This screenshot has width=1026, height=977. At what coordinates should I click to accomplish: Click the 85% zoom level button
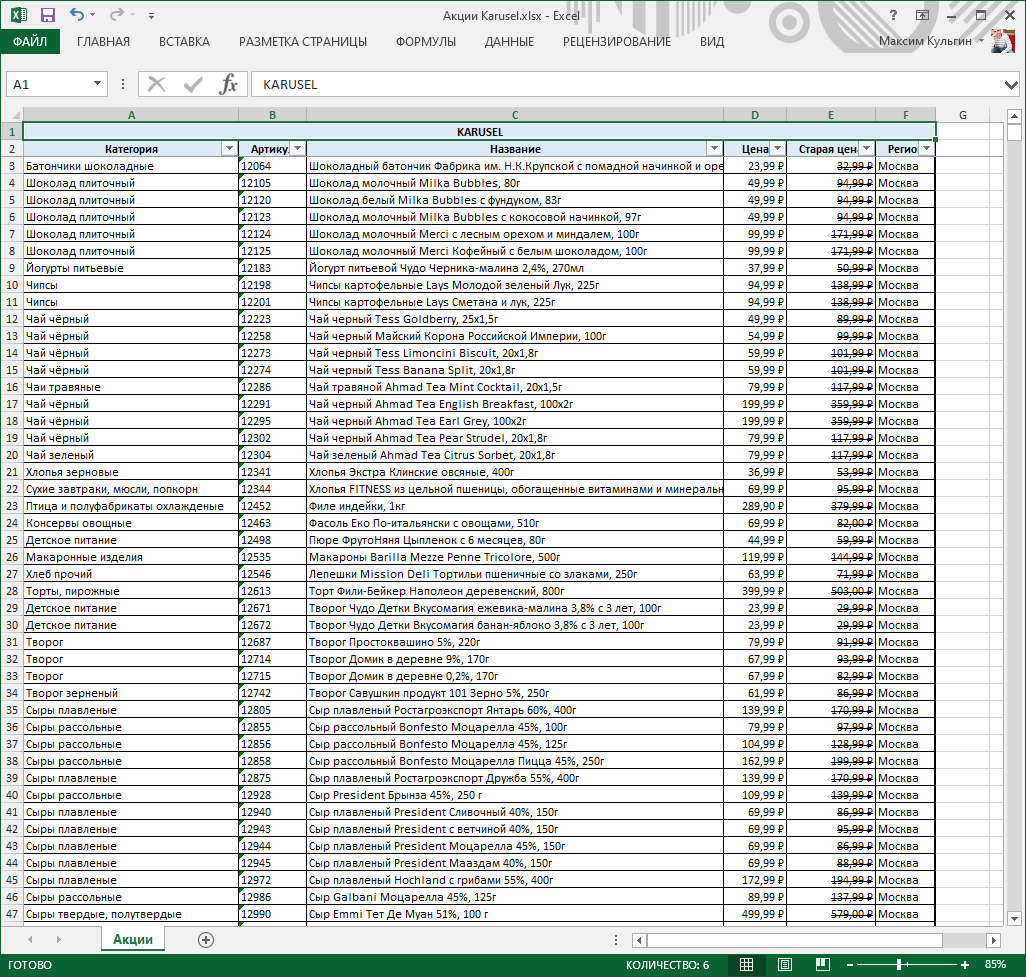click(995, 965)
